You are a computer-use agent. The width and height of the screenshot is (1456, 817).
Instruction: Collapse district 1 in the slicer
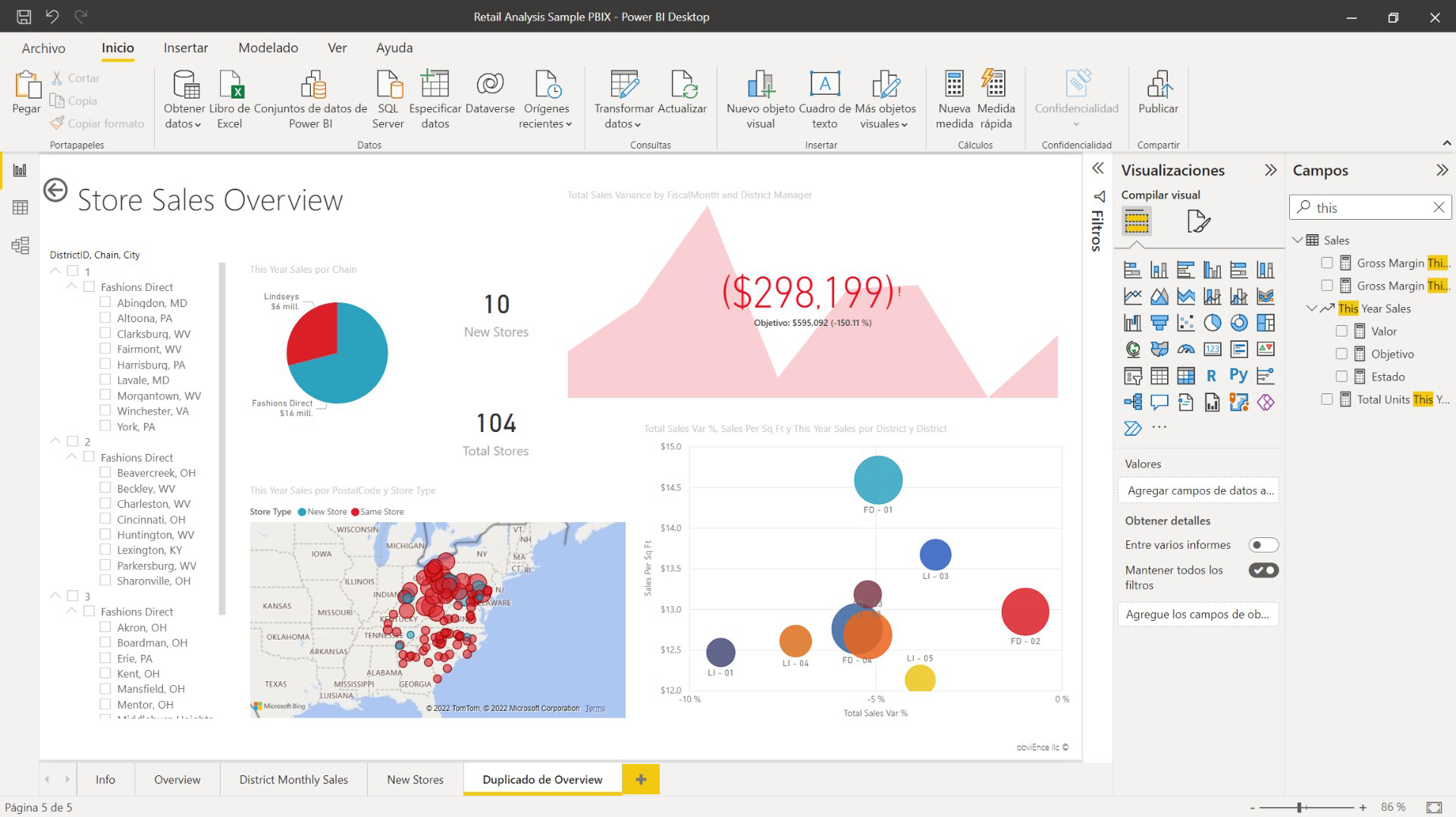click(55, 271)
